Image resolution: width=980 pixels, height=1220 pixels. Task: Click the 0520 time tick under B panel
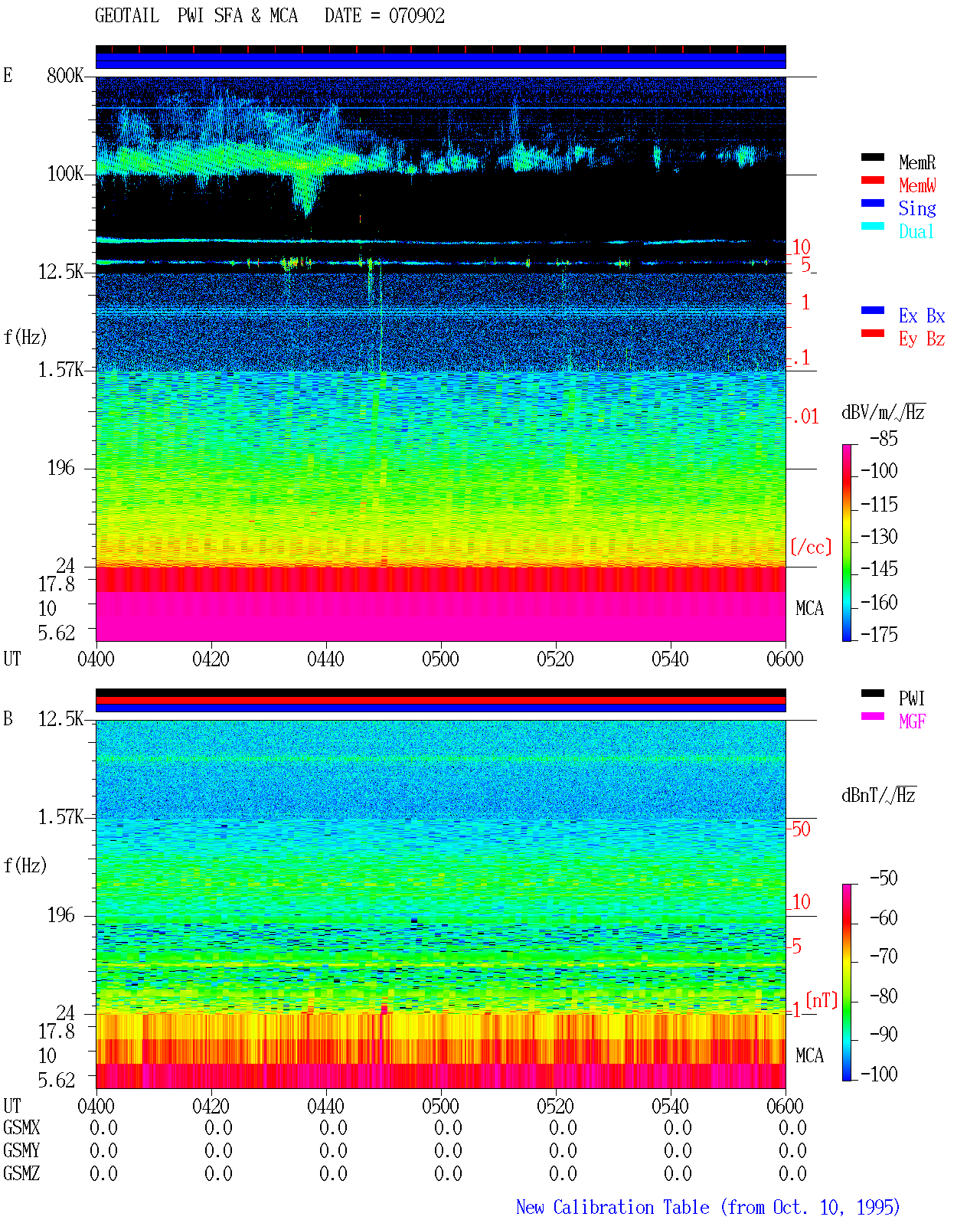pos(555,1106)
